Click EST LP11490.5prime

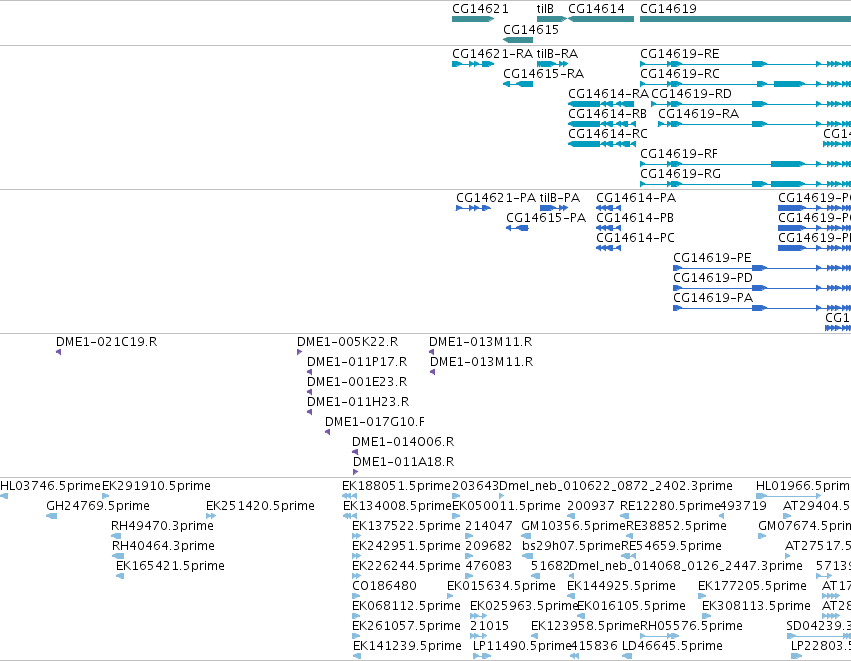pyautogui.click(x=522, y=646)
